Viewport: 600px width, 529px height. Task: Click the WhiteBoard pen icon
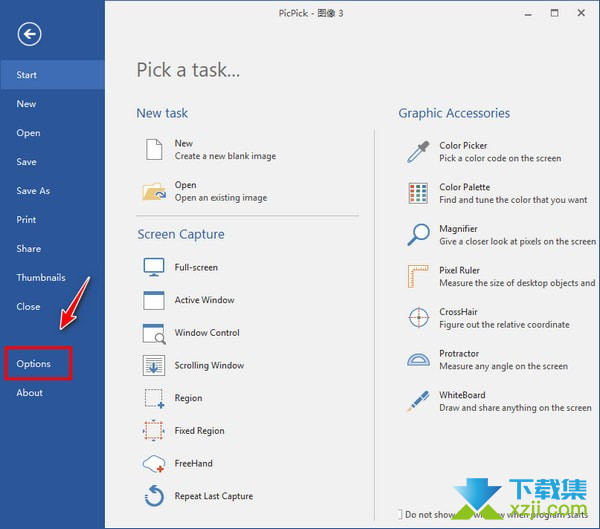point(418,401)
